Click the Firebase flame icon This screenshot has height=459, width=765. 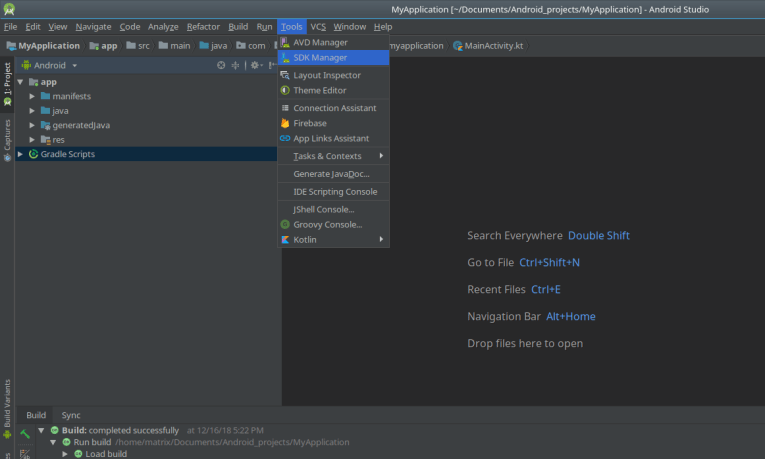[285, 124]
